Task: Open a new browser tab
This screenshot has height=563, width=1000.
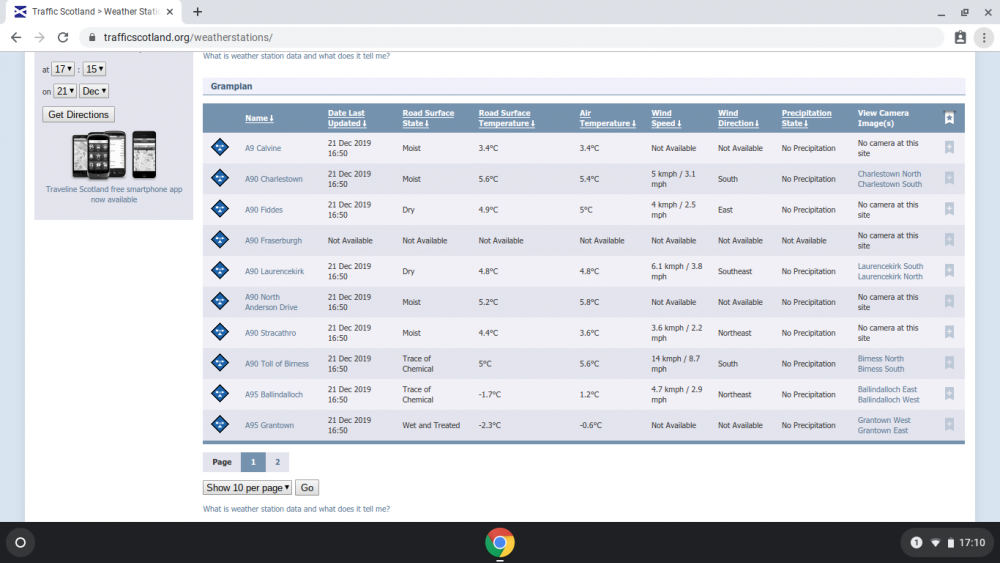Action: (198, 11)
